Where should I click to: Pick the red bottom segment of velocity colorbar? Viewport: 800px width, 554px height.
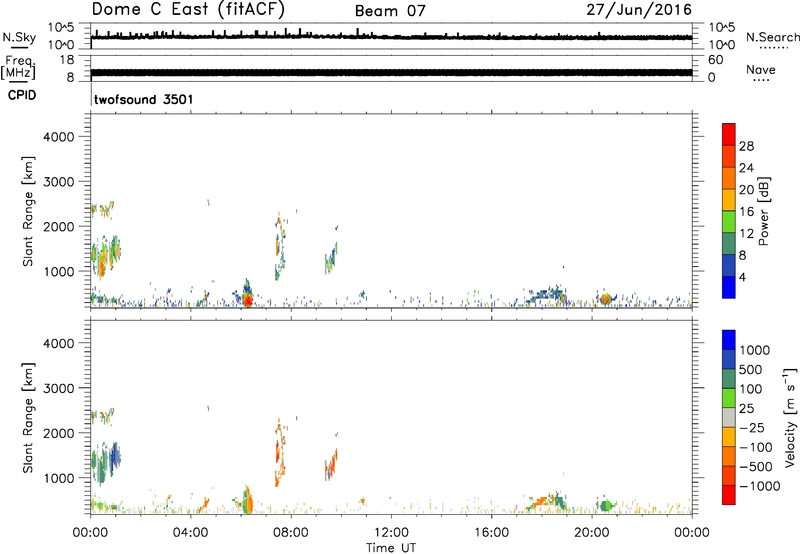729,495
